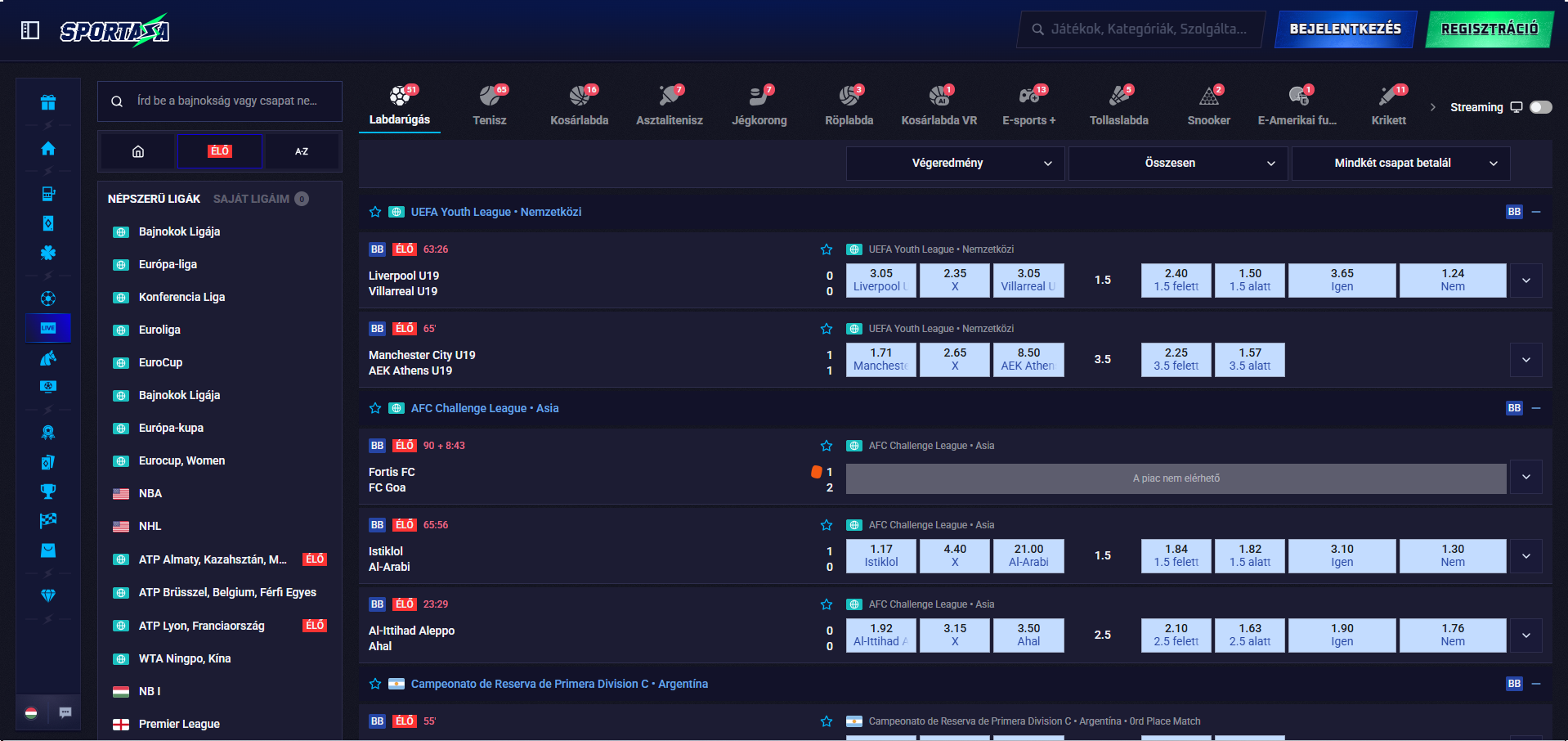Click the home icon in left sidebar

click(x=48, y=148)
